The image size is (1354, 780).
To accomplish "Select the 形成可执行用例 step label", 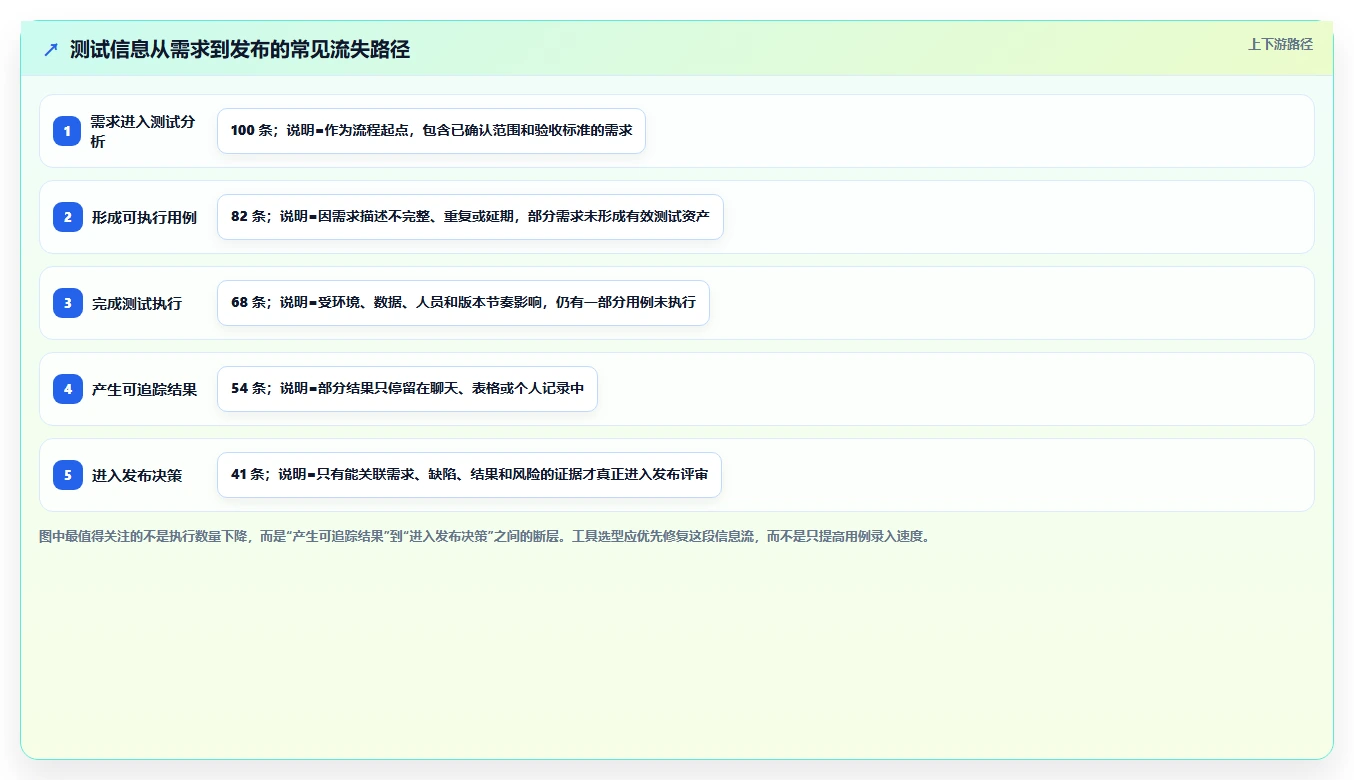I will point(144,217).
